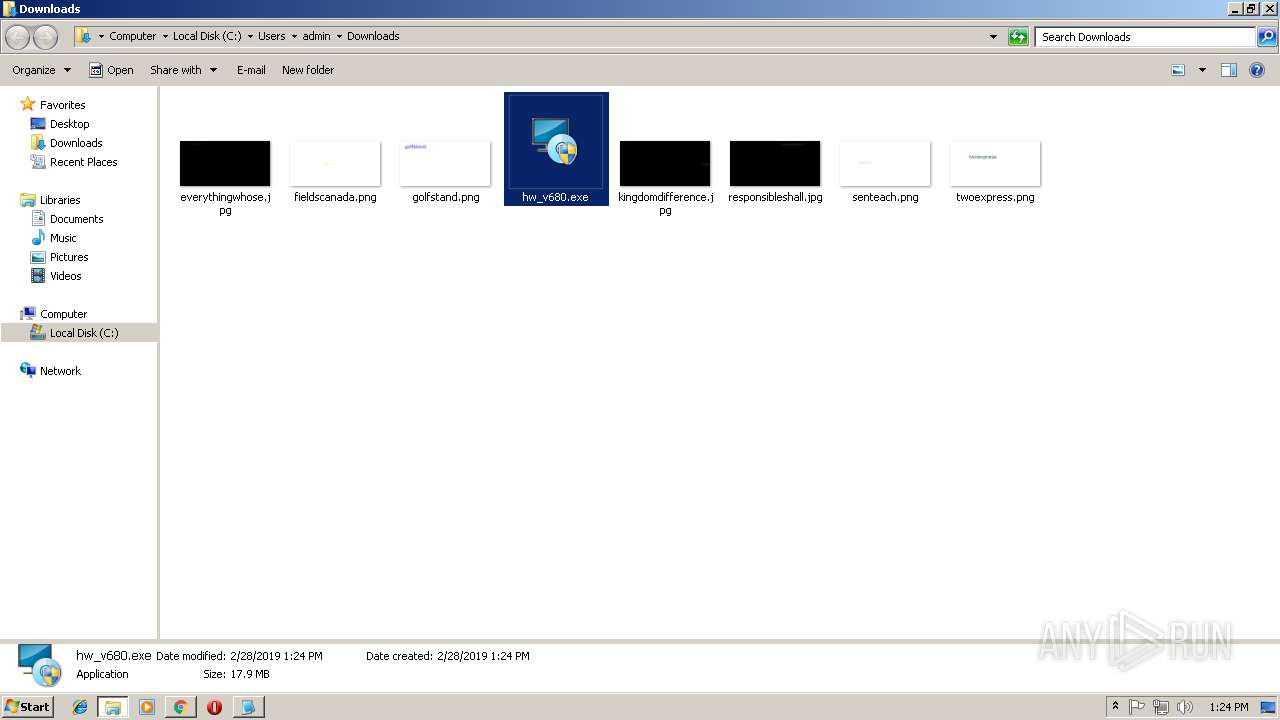Click the red Opera-style taskbar icon

[214, 707]
